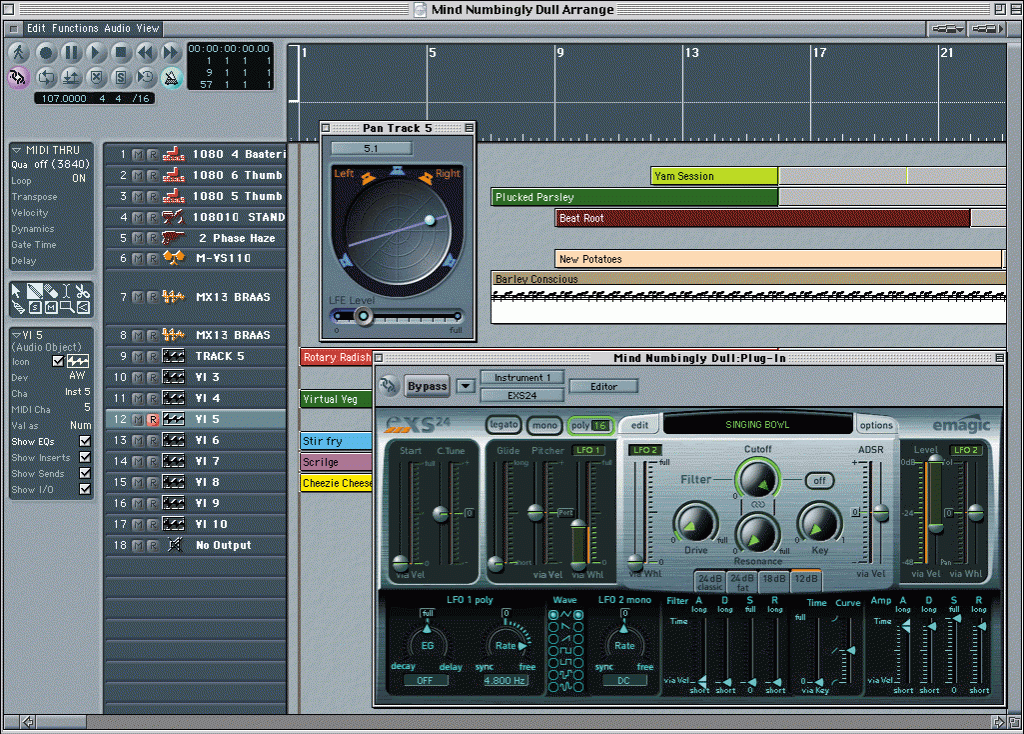Toggle the Show Sends checkbox
Image resolution: width=1024 pixels, height=734 pixels.
point(85,474)
